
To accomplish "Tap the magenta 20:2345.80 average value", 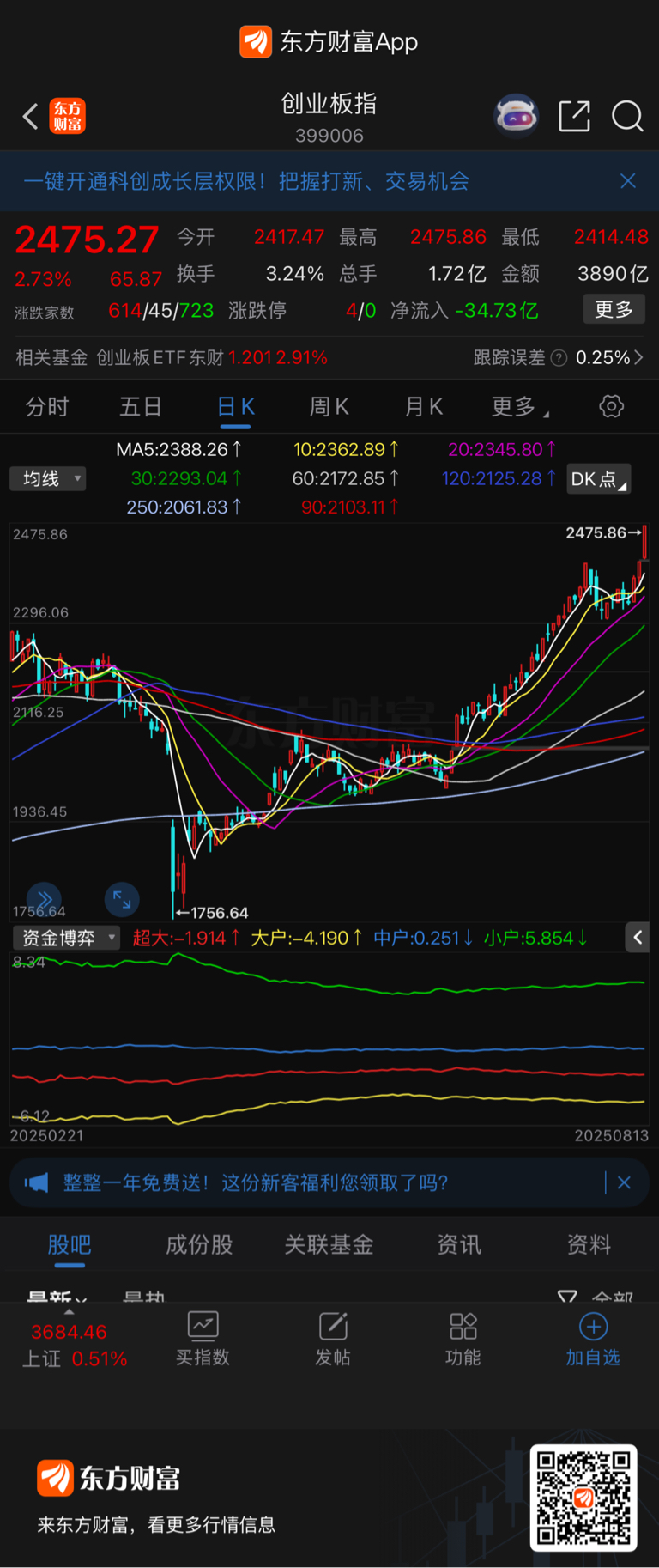I will tap(502, 449).
